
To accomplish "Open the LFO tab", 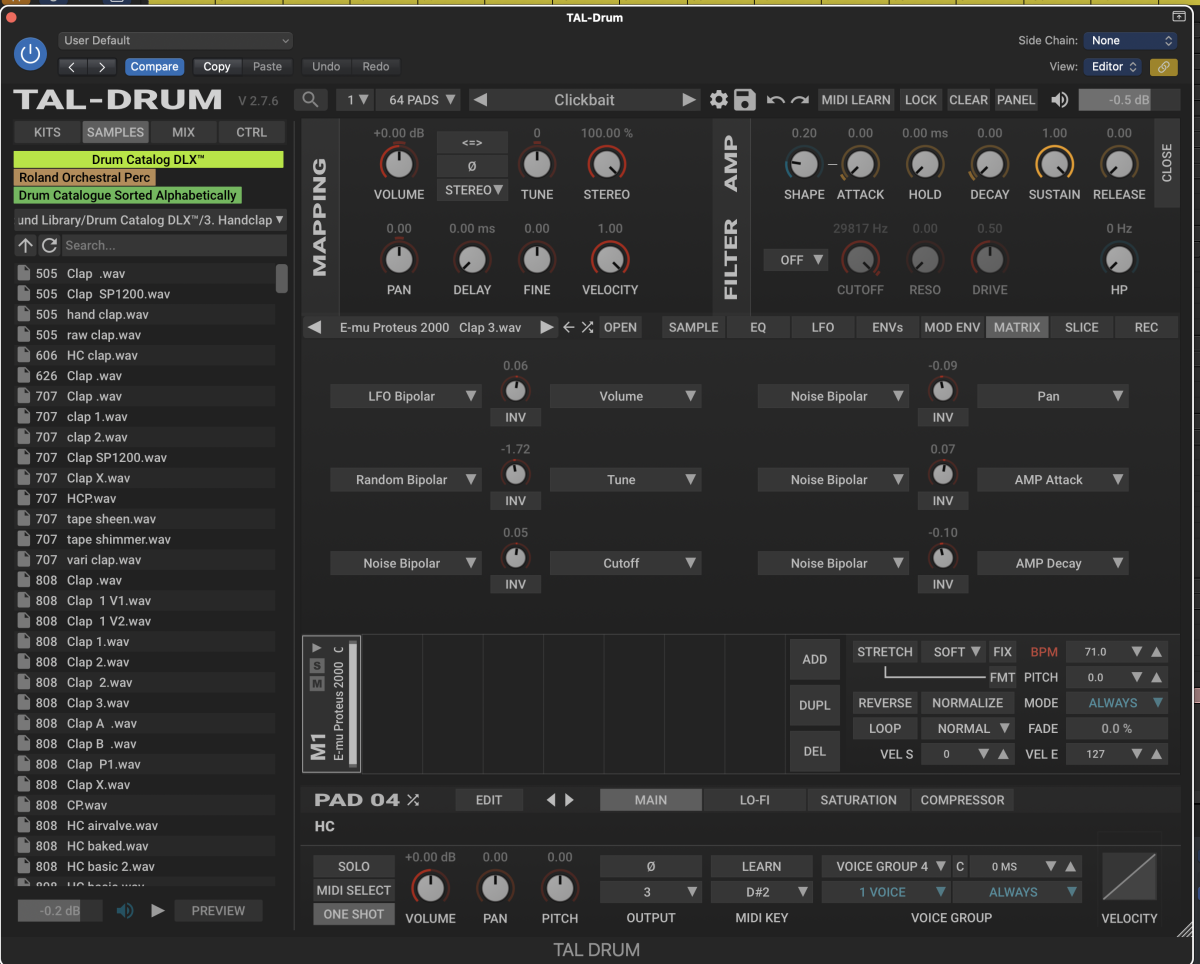I will [823, 327].
